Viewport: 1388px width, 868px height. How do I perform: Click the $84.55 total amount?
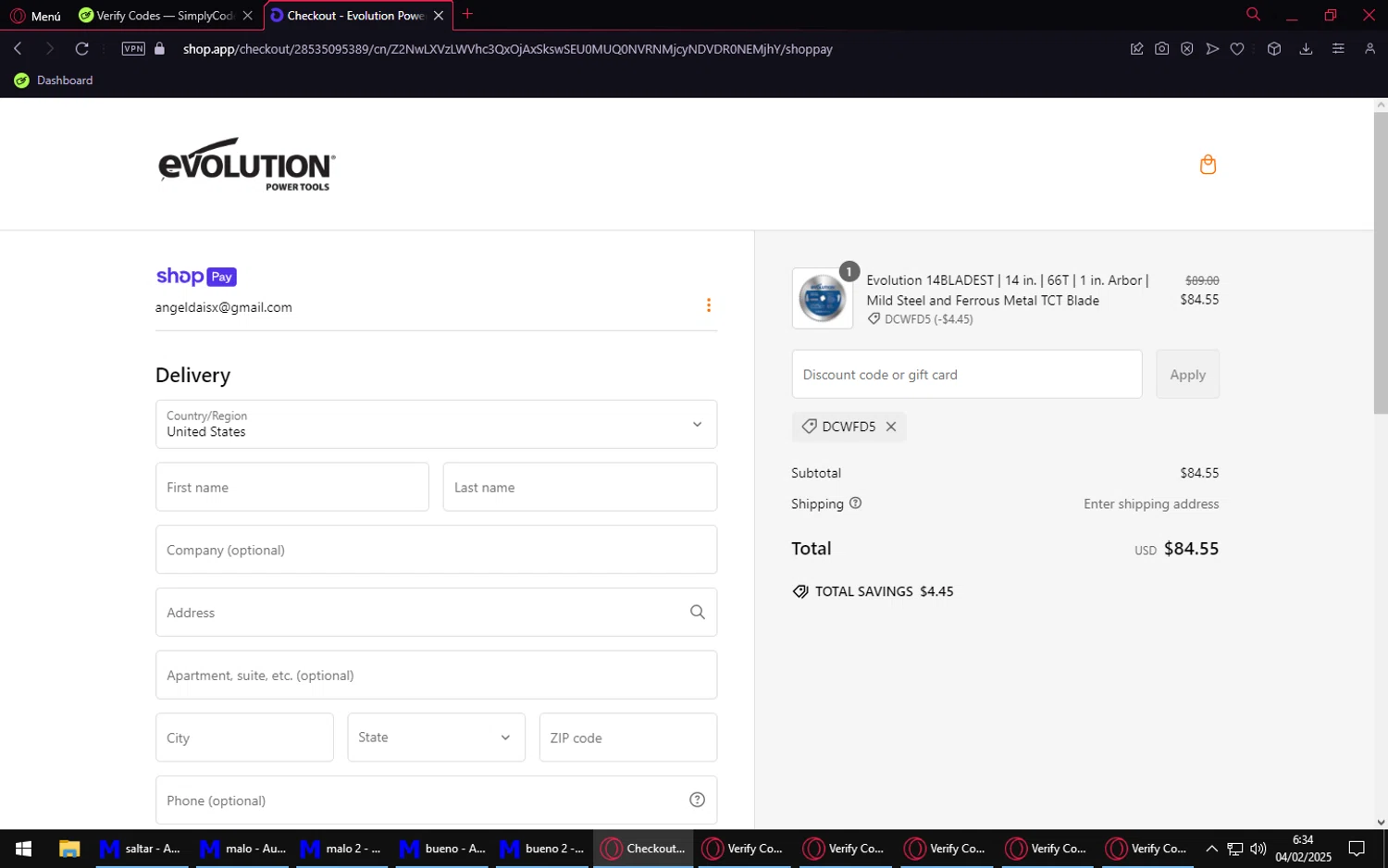click(x=1191, y=549)
